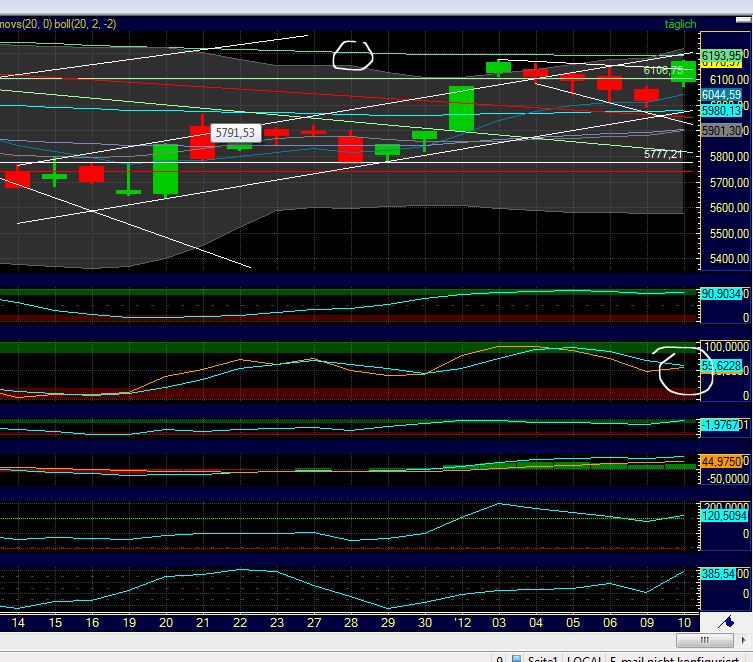The image size is (753, 662).
Task: Click the red candlestick at date 28
Action: click(350, 149)
